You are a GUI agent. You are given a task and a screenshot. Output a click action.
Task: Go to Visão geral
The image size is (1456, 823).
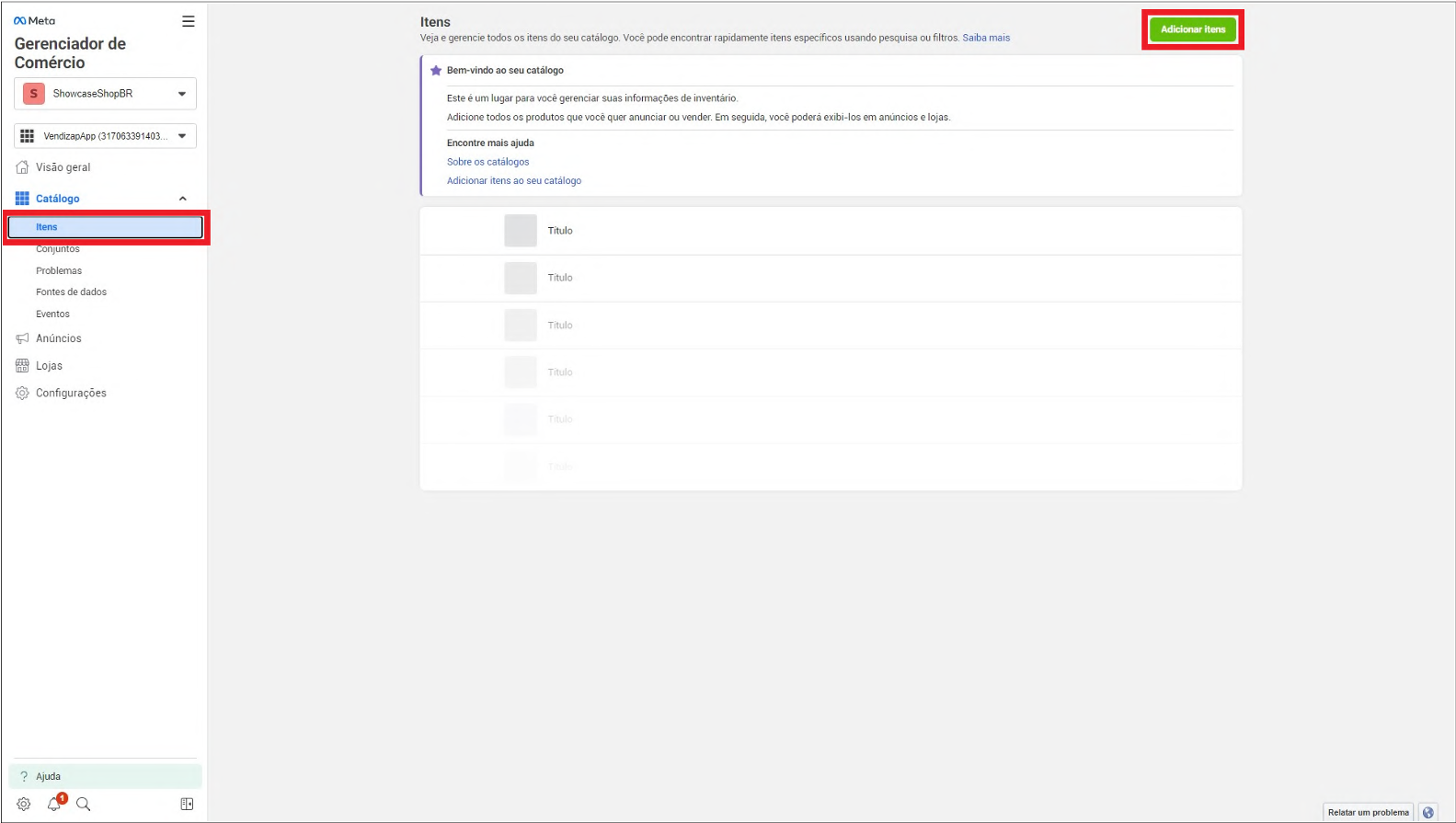63,167
